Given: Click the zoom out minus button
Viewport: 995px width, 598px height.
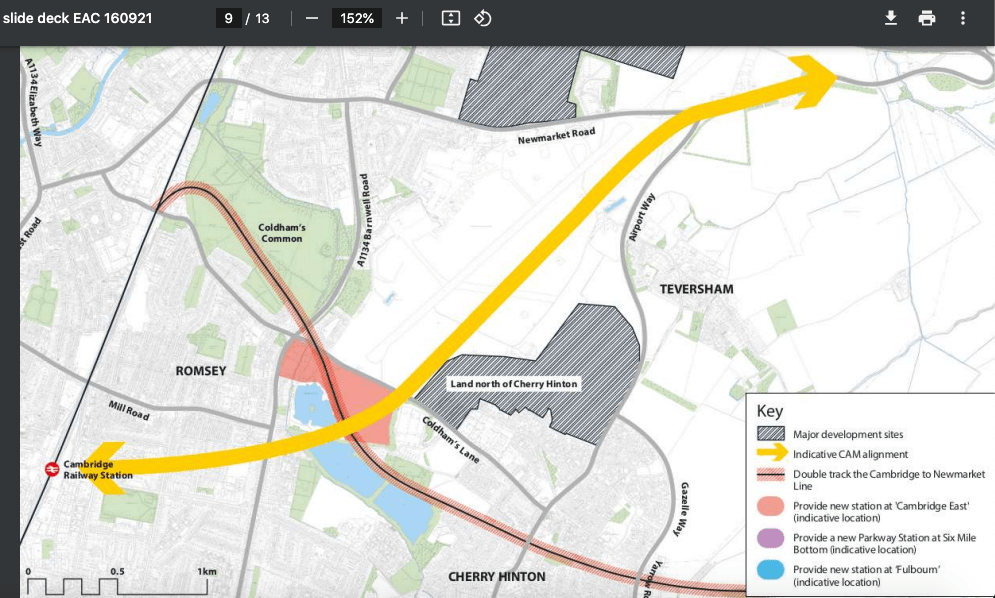Looking at the screenshot, I should pos(312,18).
